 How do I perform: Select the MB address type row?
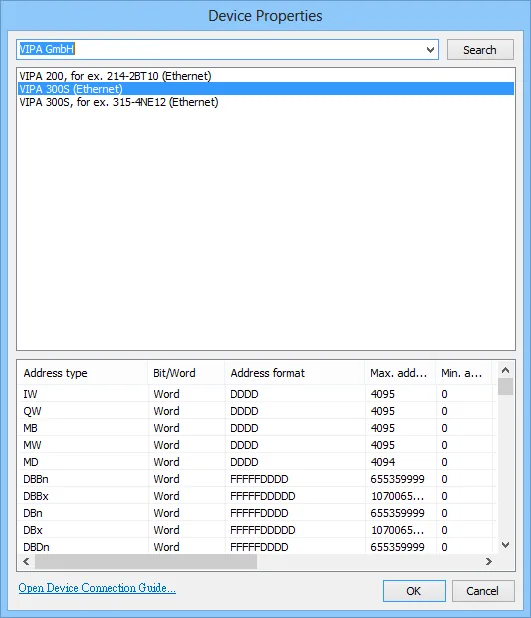257,428
